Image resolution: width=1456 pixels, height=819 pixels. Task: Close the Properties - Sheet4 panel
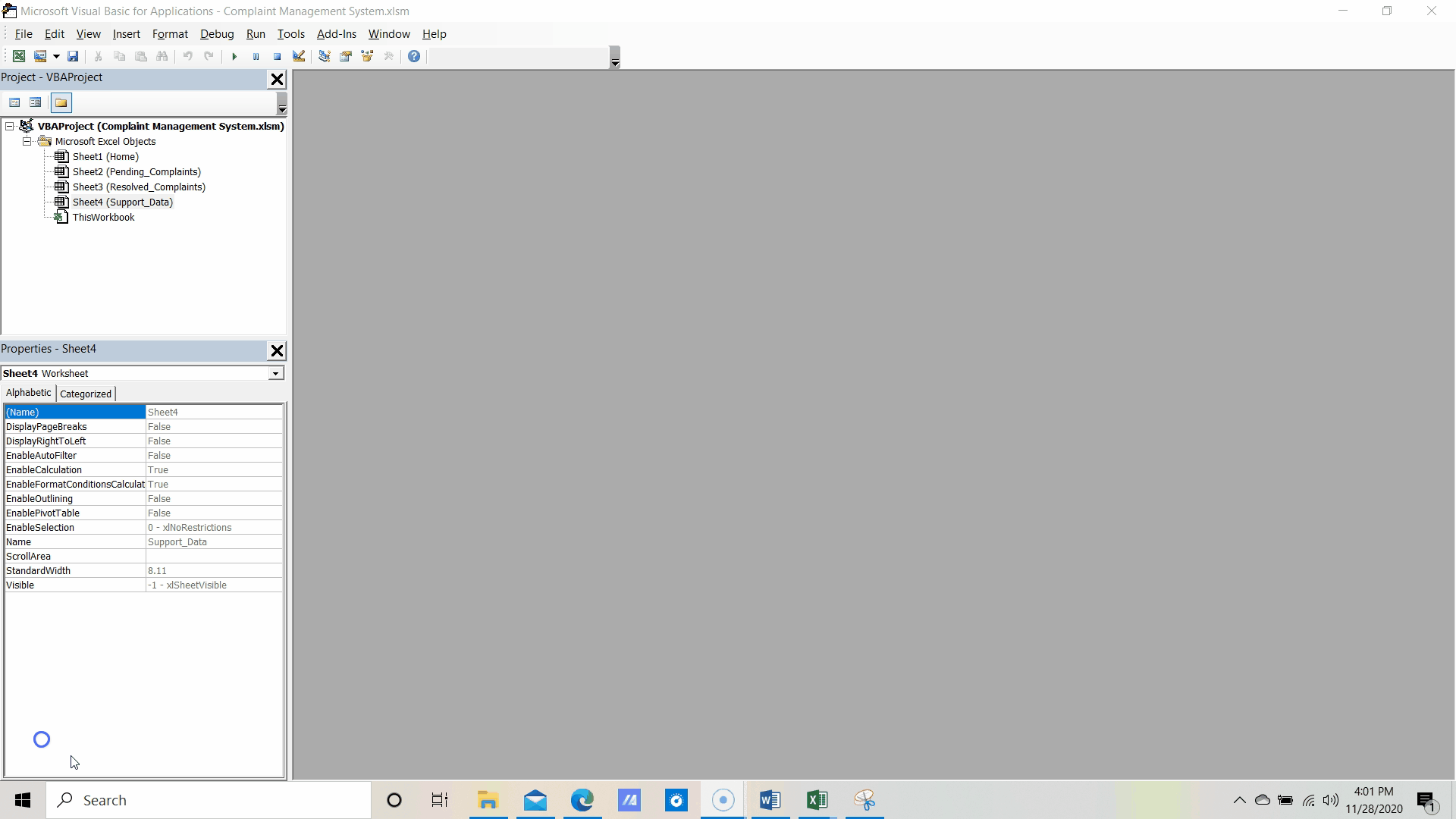277,350
